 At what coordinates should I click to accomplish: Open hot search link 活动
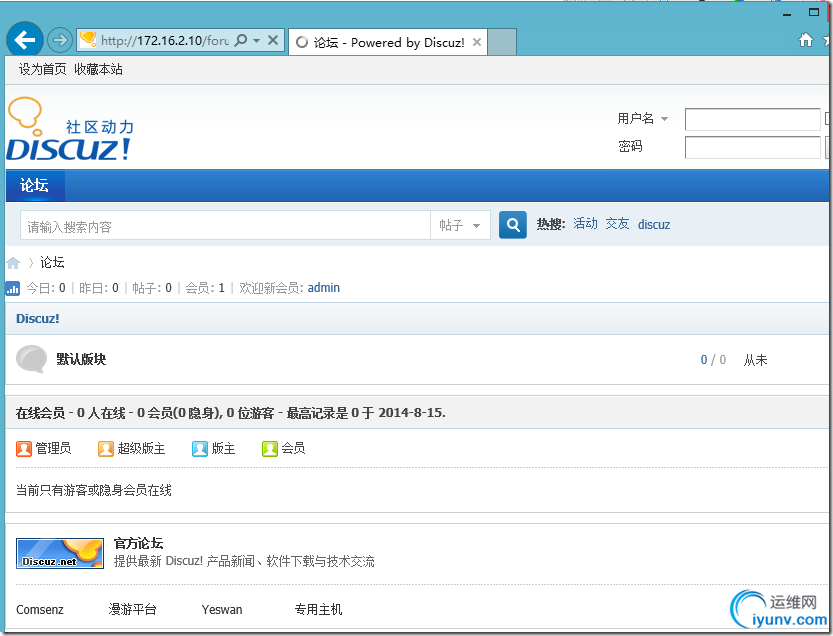coord(585,224)
